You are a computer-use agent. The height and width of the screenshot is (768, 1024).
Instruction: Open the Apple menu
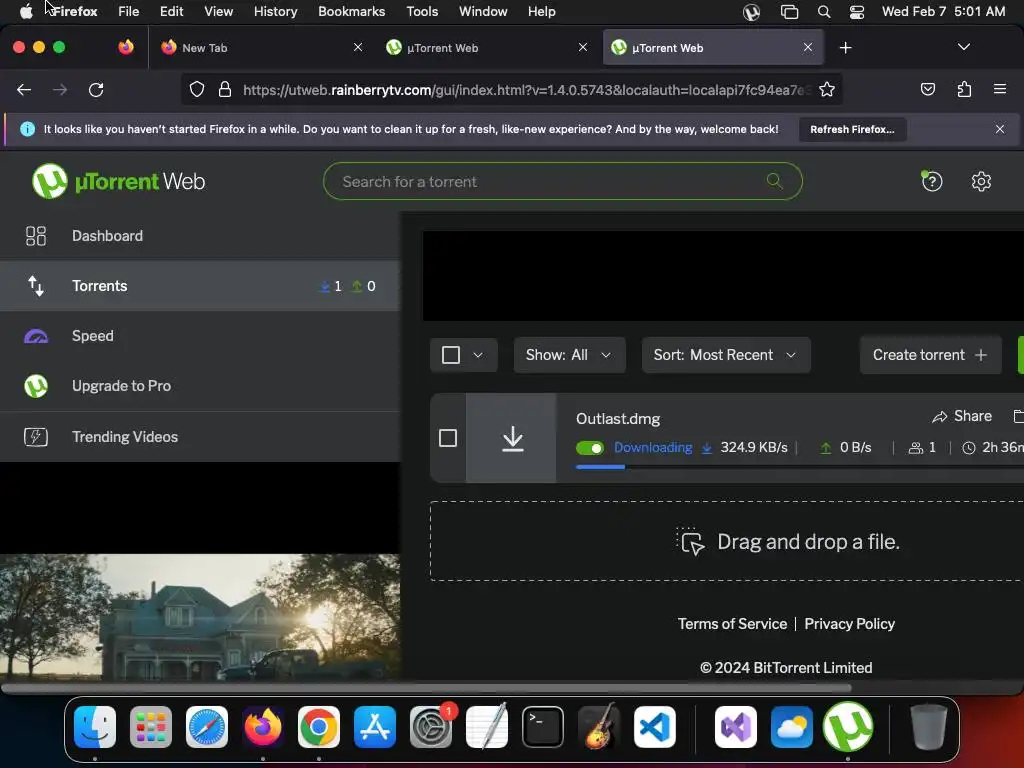coord(26,11)
